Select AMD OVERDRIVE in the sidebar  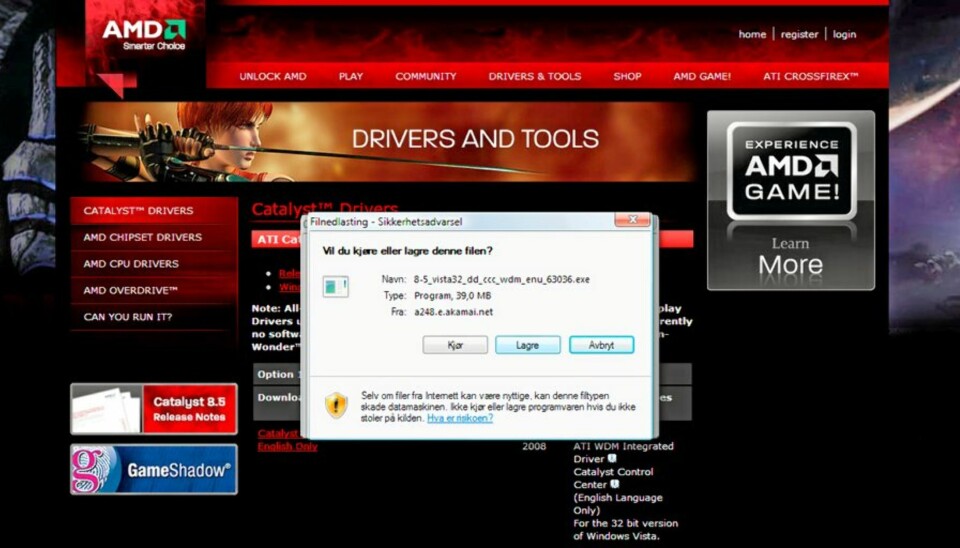point(154,290)
